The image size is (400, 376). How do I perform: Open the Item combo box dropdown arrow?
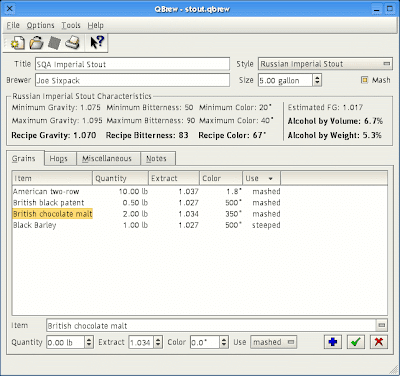pyautogui.click(x=382, y=325)
